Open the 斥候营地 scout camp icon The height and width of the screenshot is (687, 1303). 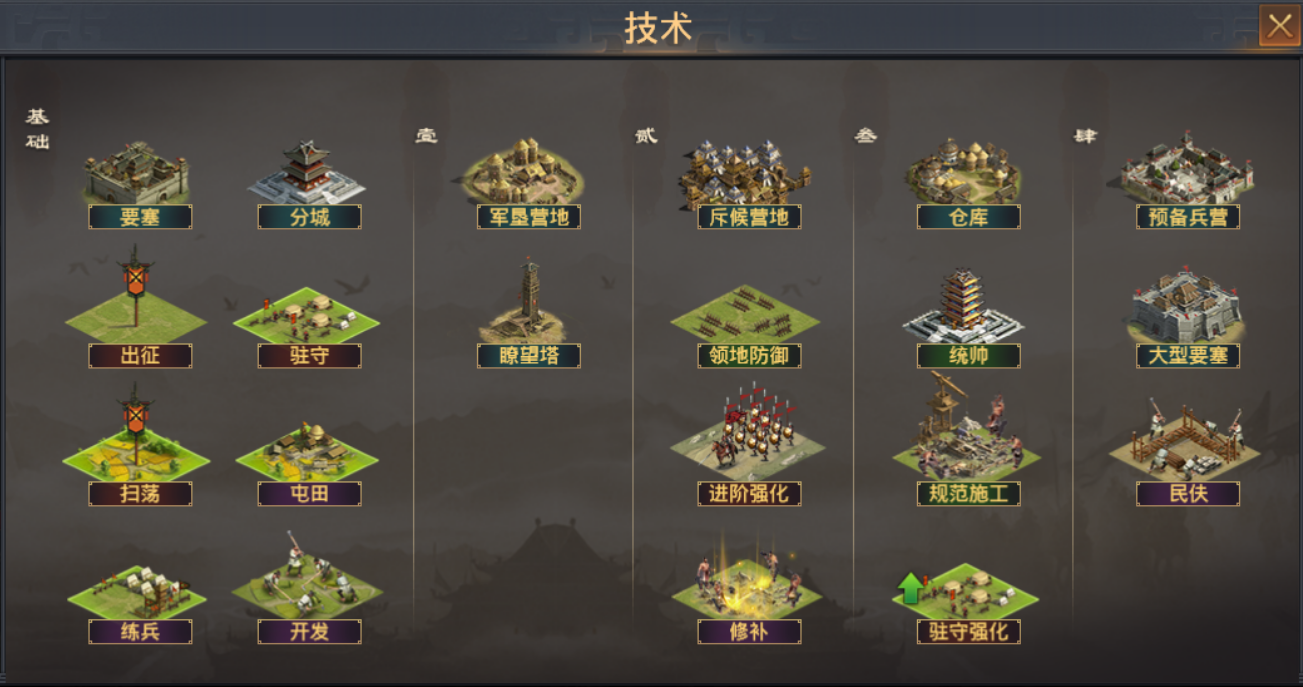pyautogui.click(x=746, y=172)
